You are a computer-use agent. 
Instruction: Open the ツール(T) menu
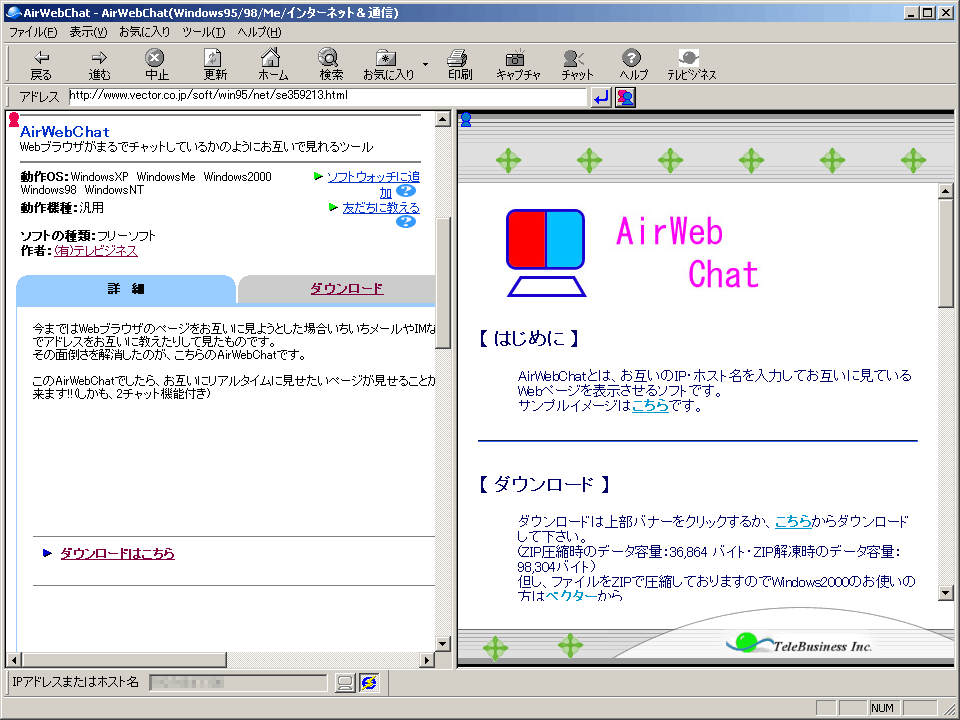click(204, 32)
